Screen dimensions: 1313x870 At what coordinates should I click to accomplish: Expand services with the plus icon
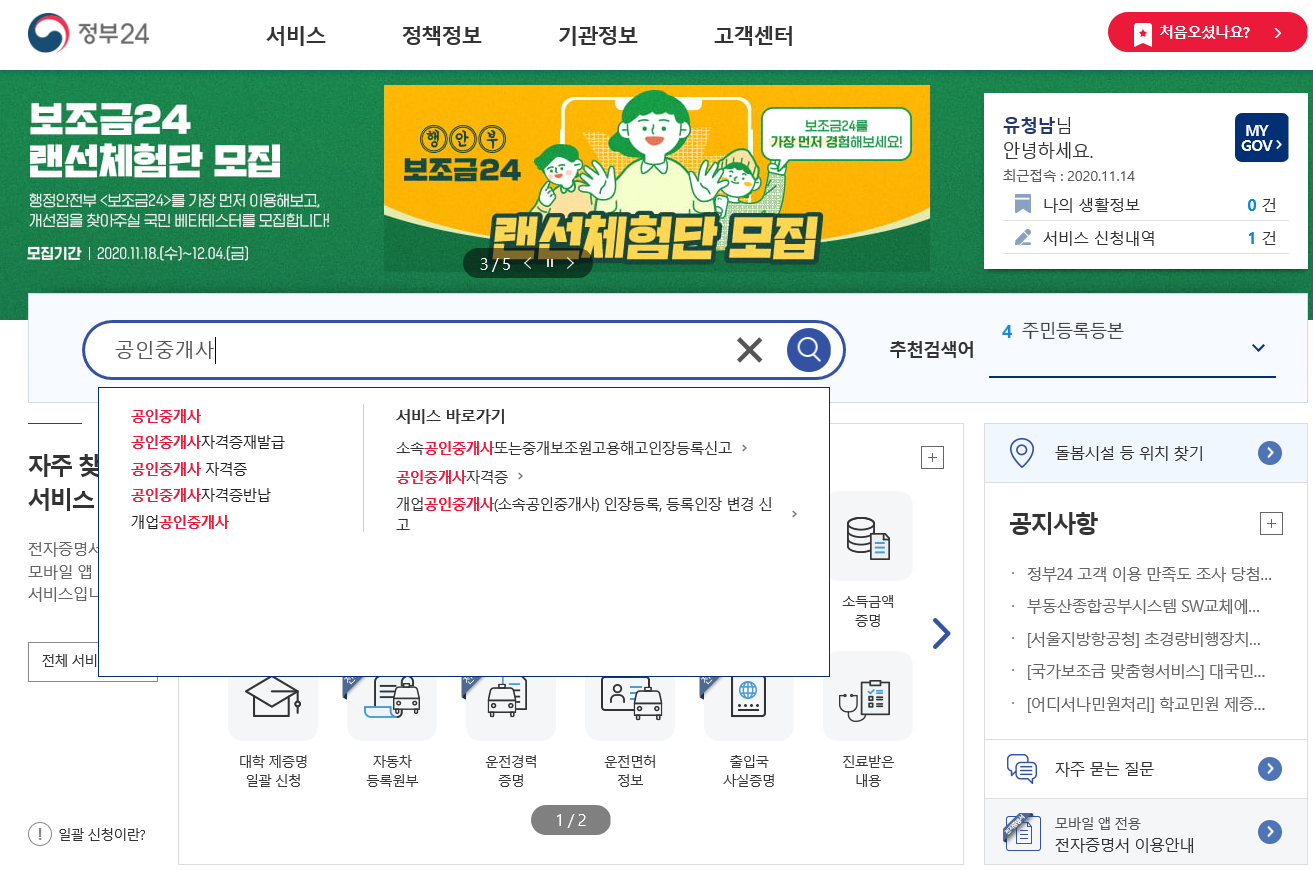(x=932, y=458)
